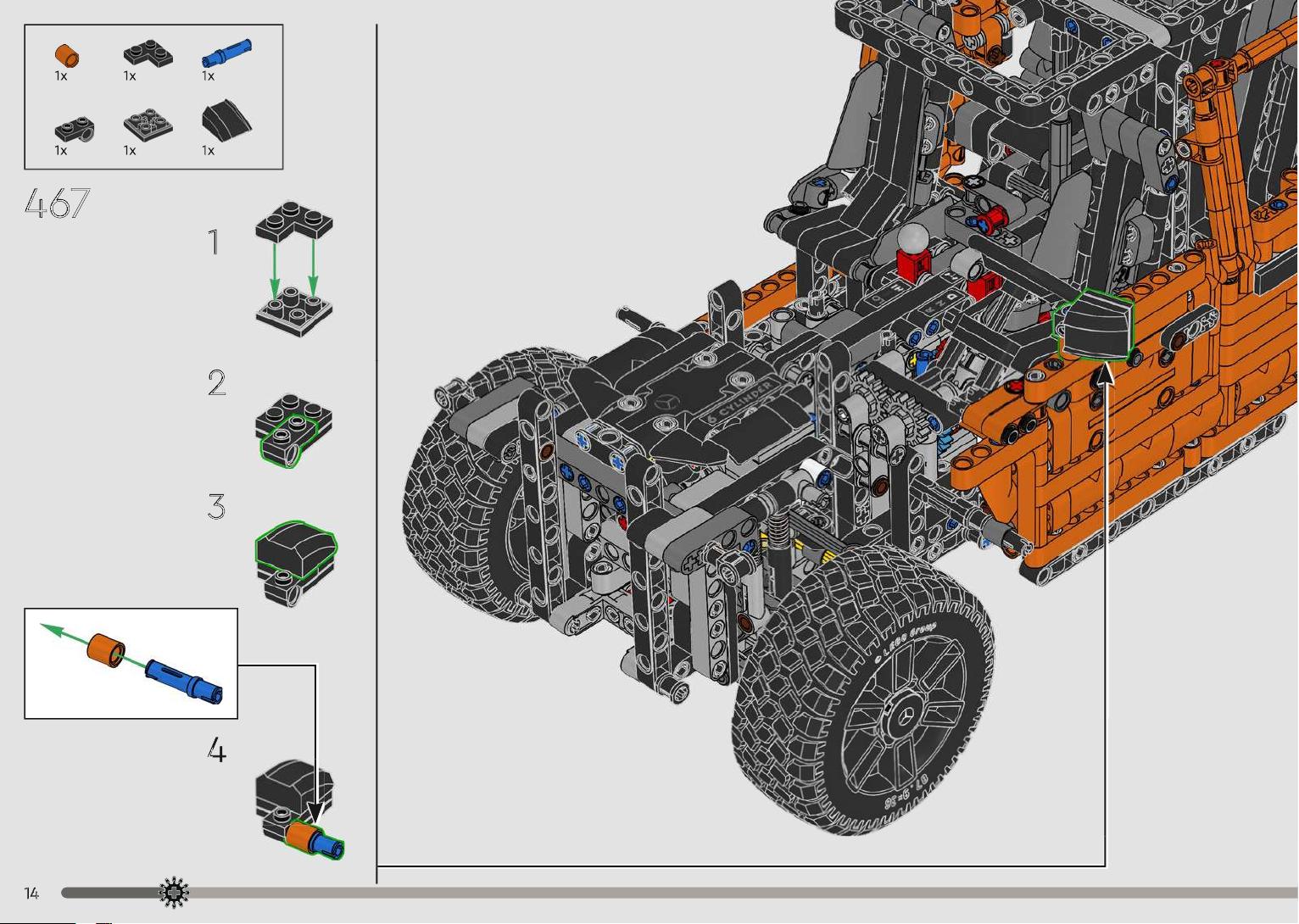Click the gear marker on the progress bar
This screenshot has height=924, width=1299.
click(x=174, y=892)
